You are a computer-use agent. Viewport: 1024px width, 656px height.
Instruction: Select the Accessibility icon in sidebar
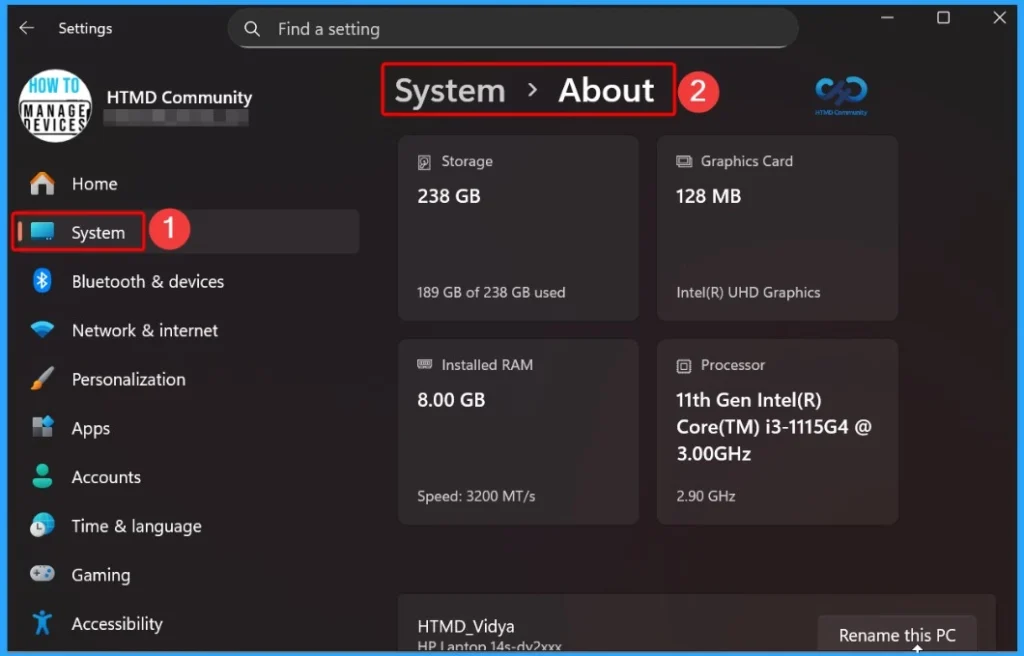click(40, 623)
